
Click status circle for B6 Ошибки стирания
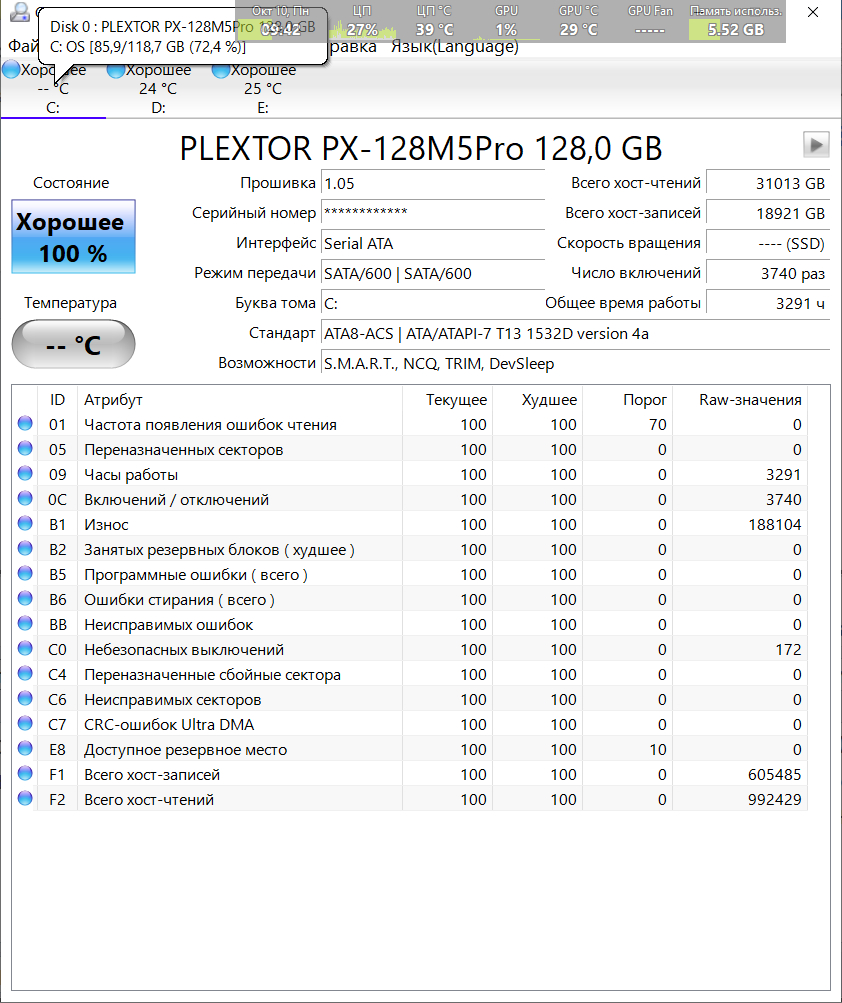[x=25, y=598]
